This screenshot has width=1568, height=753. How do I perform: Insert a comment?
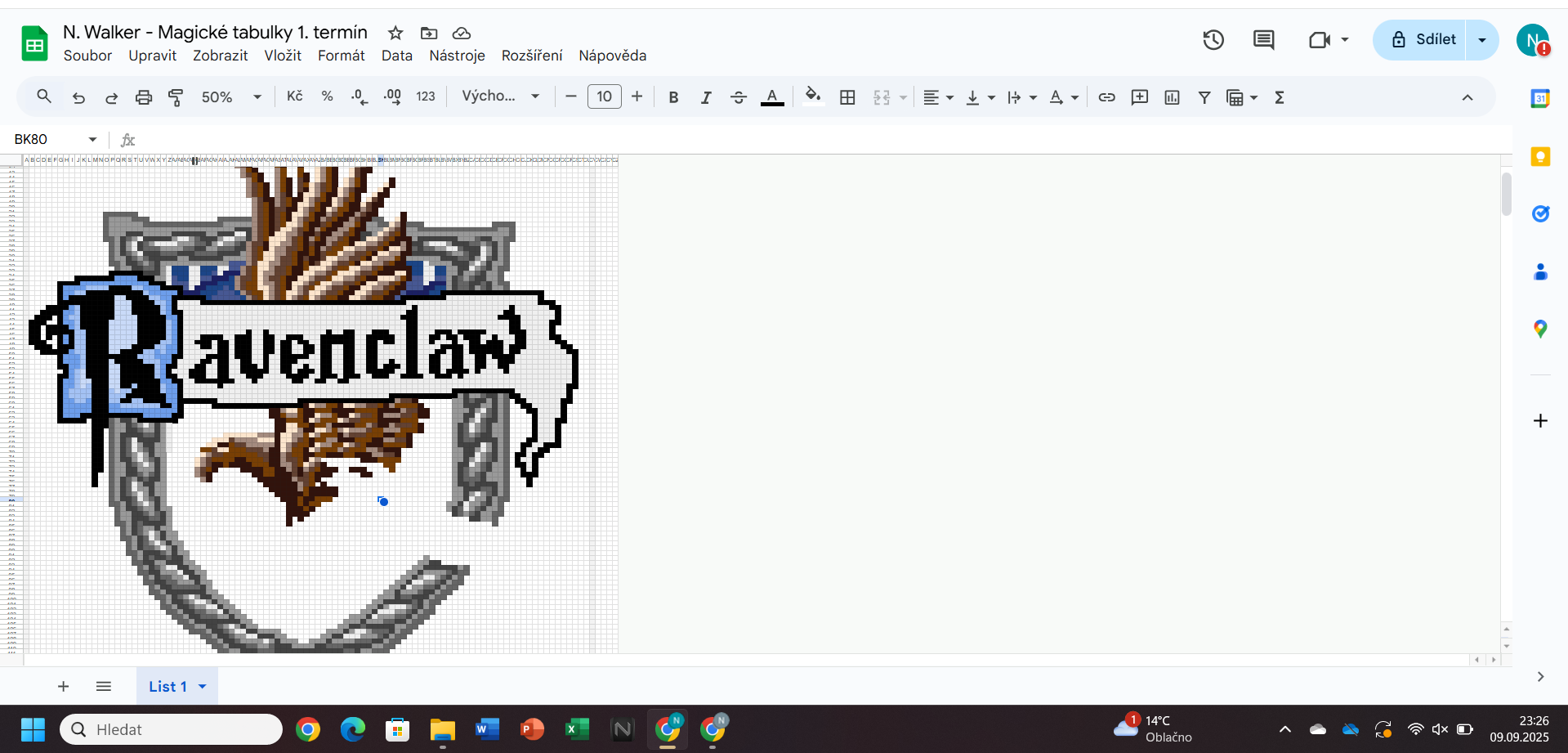pyautogui.click(x=1139, y=97)
